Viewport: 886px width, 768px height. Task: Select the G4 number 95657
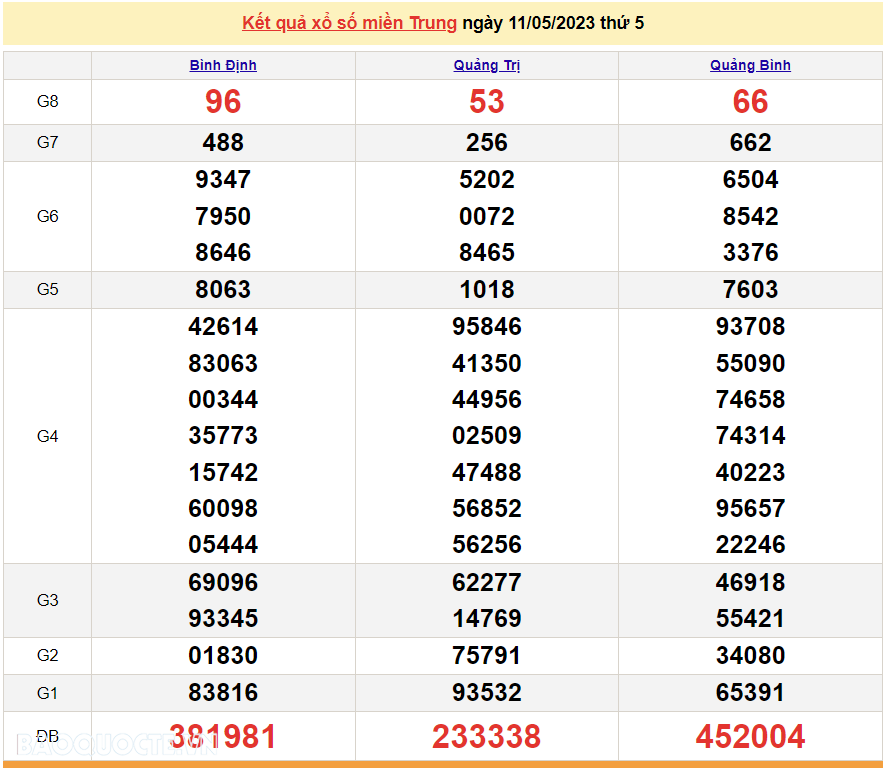[750, 509]
